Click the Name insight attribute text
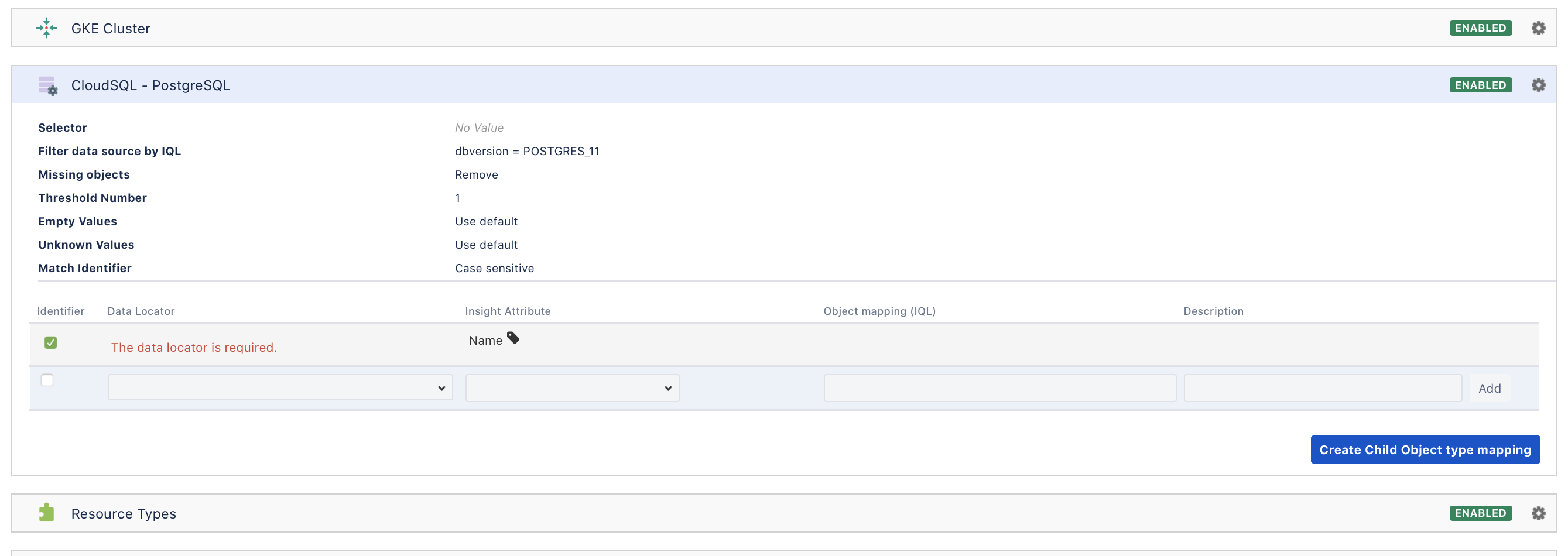The height and width of the screenshot is (556, 1568). click(485, 341)
